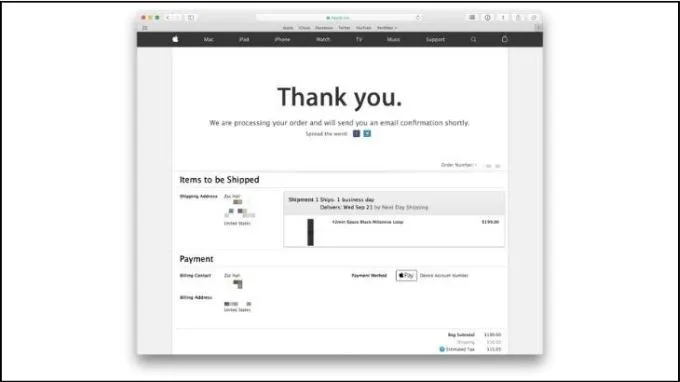
Task: Share order via Twitter icon
Action: coord(367,134)
